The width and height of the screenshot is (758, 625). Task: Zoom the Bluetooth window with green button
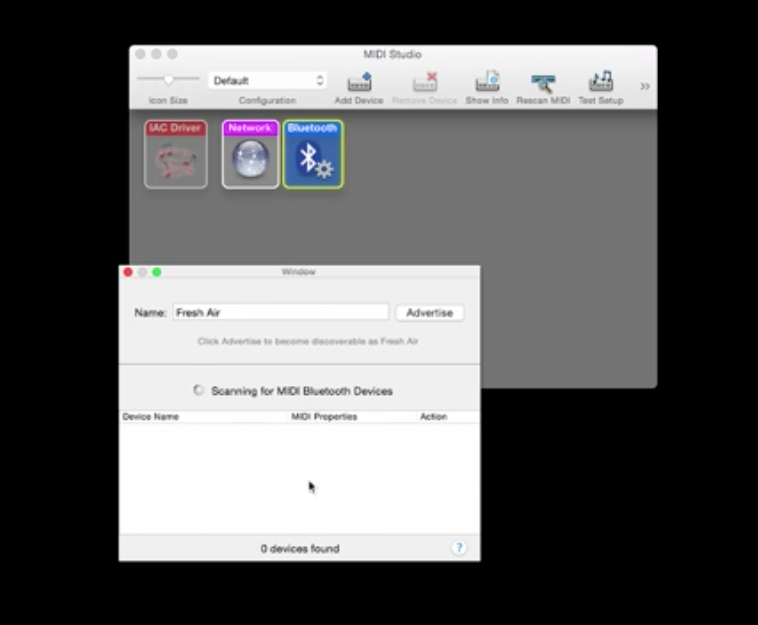tap(157, 272)
